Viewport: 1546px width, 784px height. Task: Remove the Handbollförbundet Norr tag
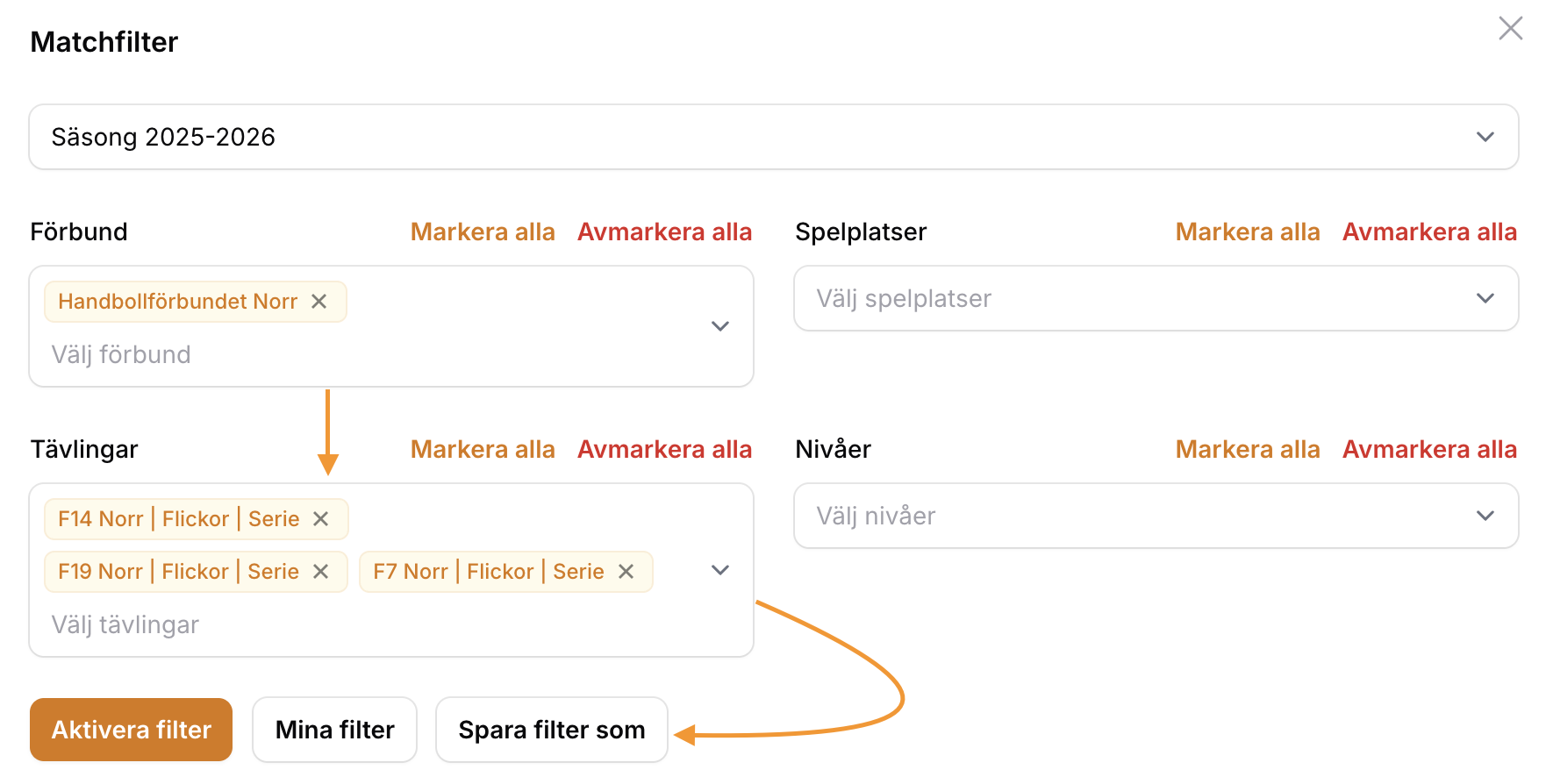point(319,302)
